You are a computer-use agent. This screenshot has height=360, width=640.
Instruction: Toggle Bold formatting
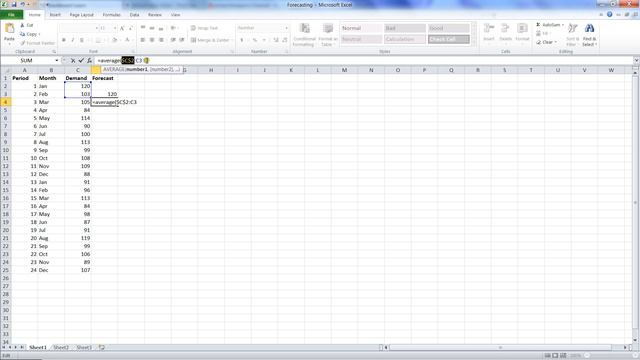pos(64,40)
